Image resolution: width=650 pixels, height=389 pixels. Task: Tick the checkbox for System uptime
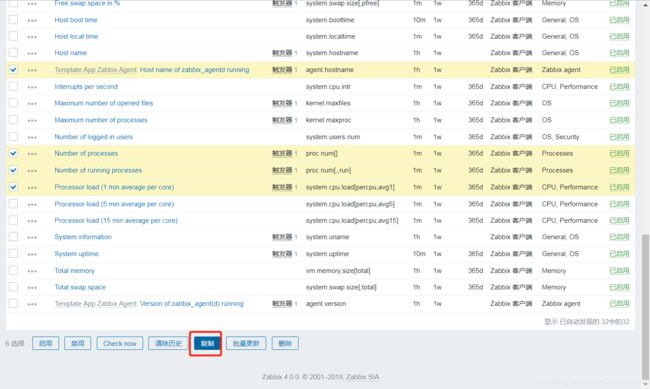[13, 253]
